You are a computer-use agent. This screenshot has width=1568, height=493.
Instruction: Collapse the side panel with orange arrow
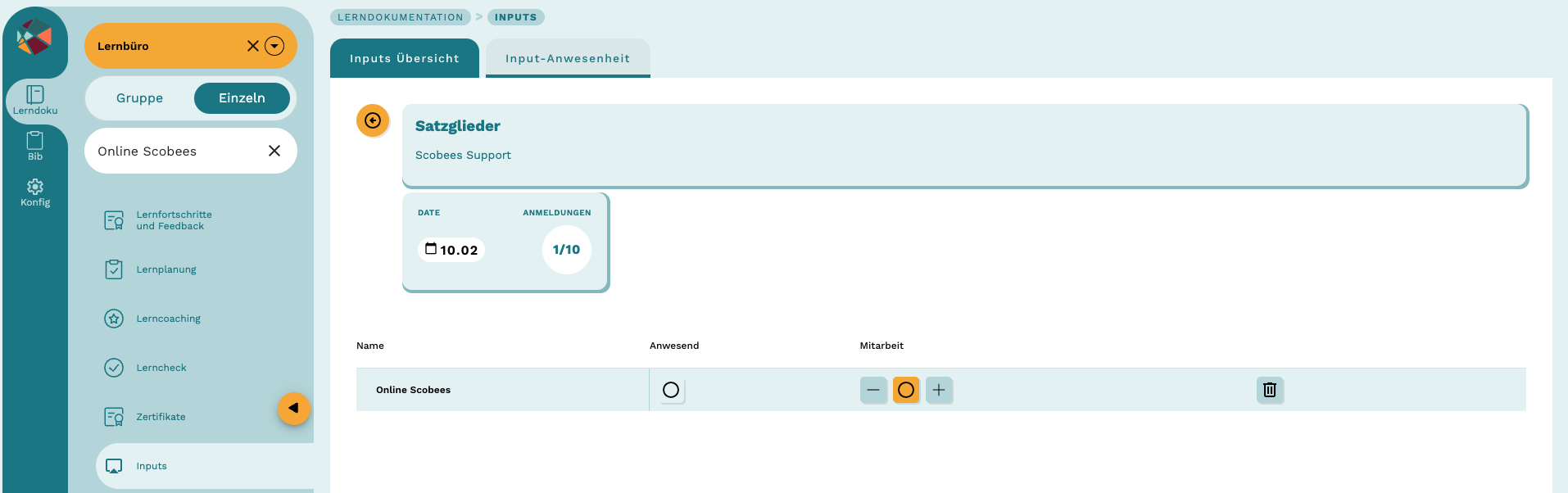293,408
